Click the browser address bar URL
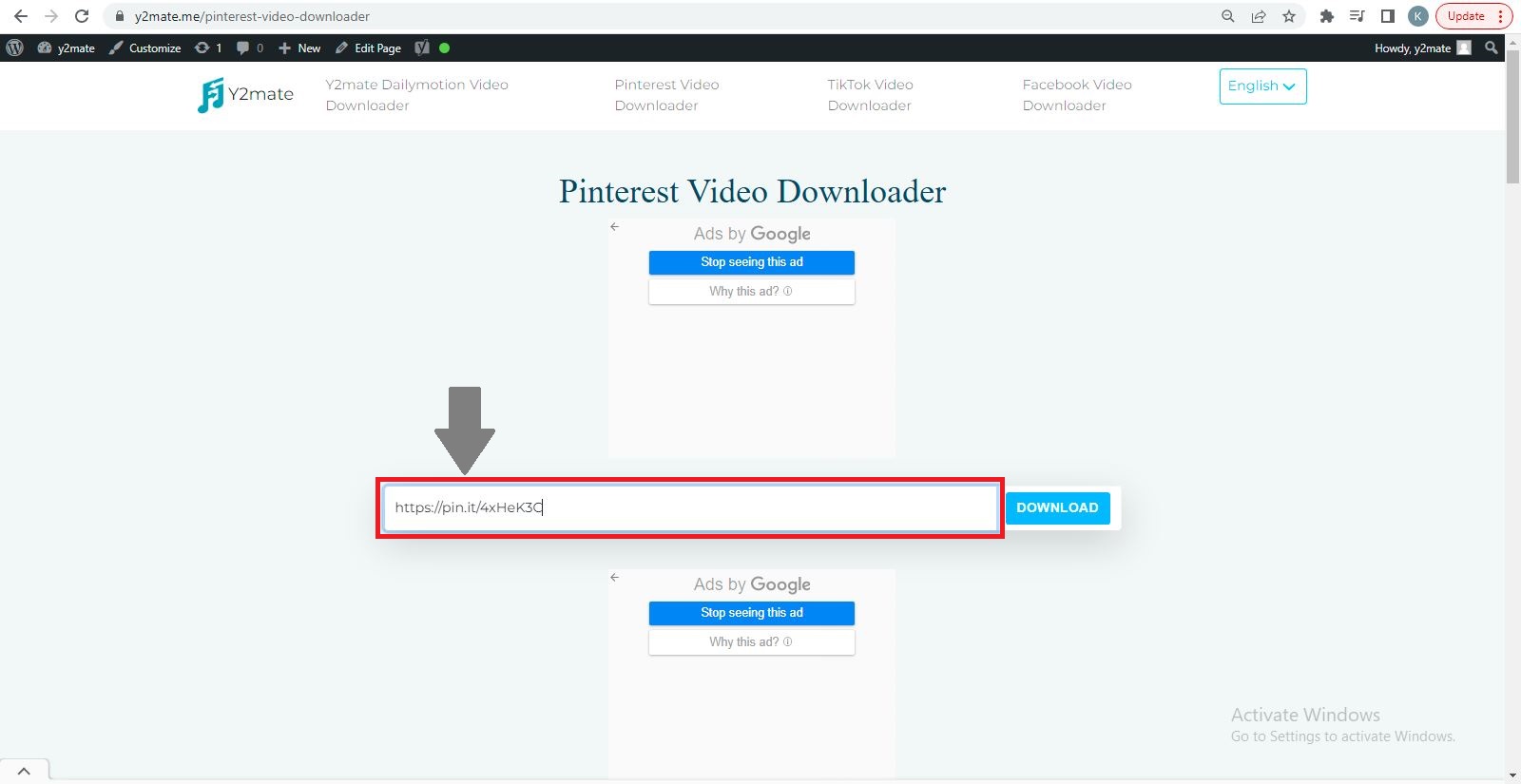Viewport: 1521px width, 784px height. coord(252,16)
